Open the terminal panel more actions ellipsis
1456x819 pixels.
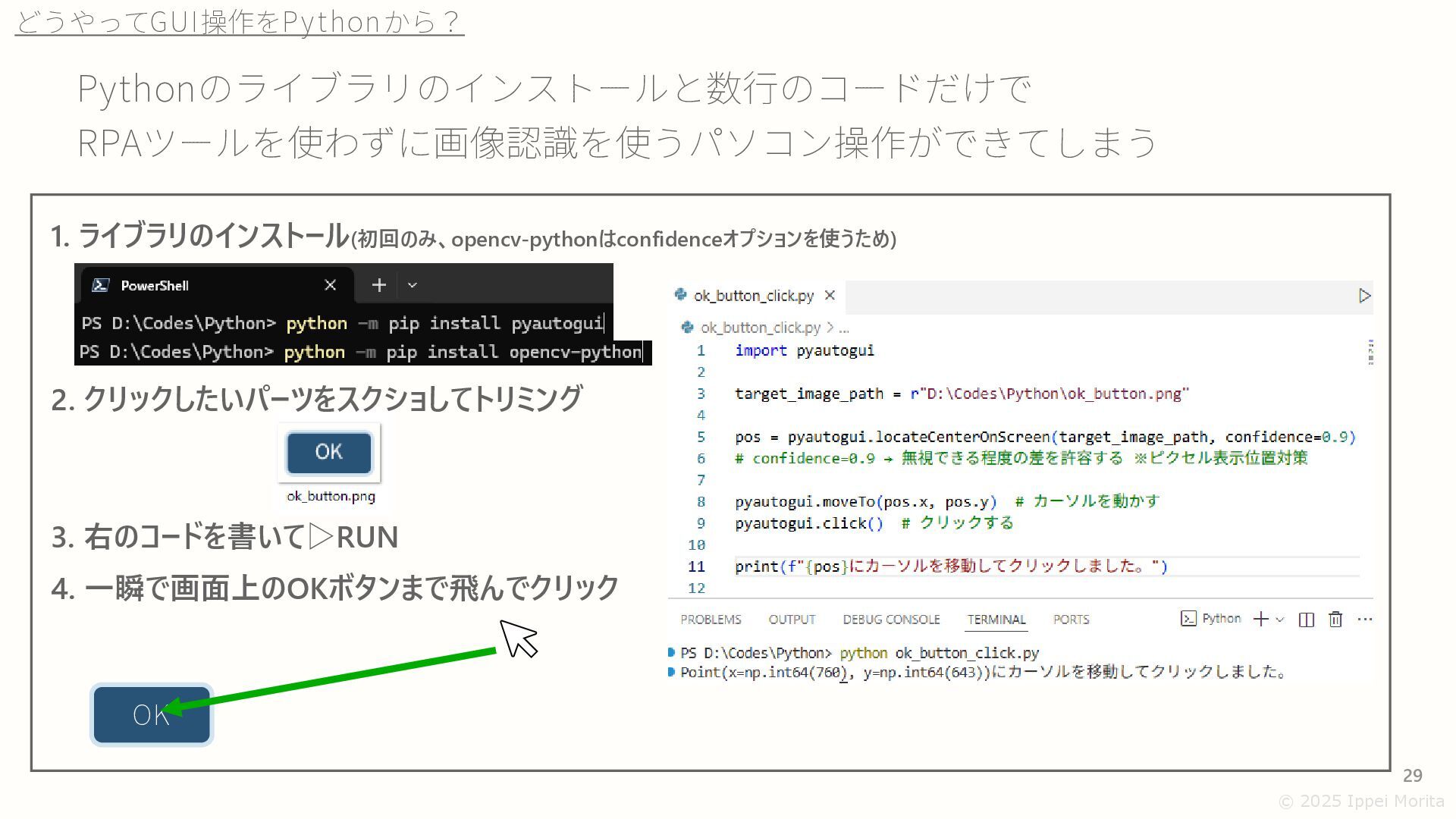(x=1365, y=620)
